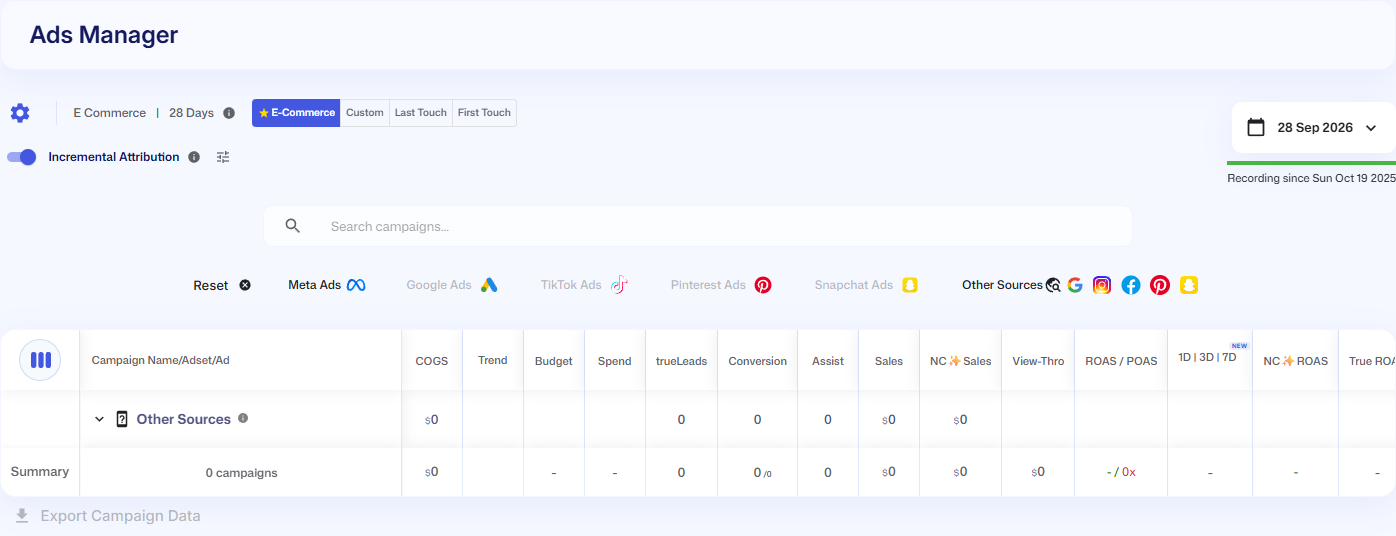The height and width of the screenshot is (536, 1396).
Task: Click the NC Sales column header
Action: [961, 361]
